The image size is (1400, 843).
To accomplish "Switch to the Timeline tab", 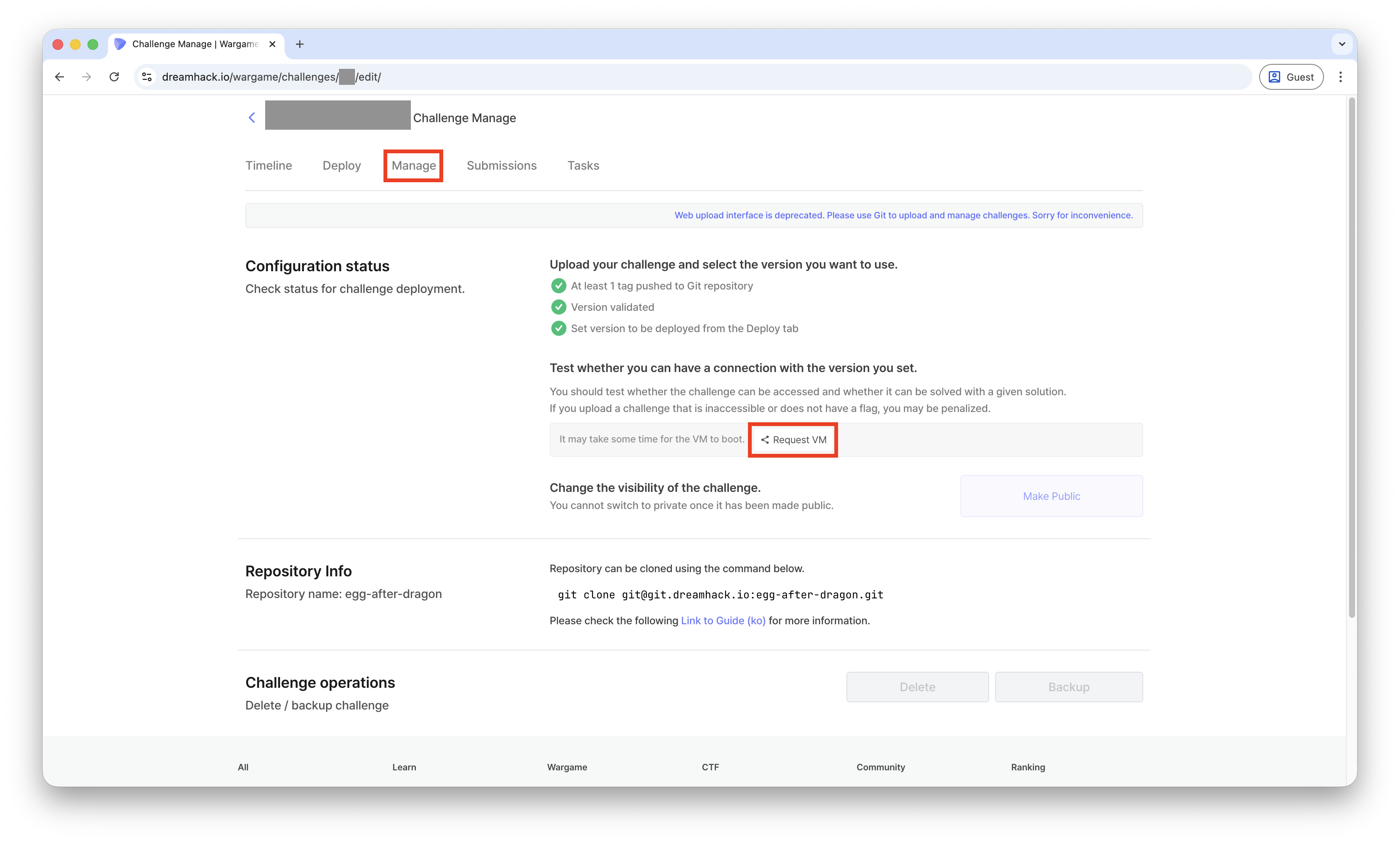I will tap(269, 166).
